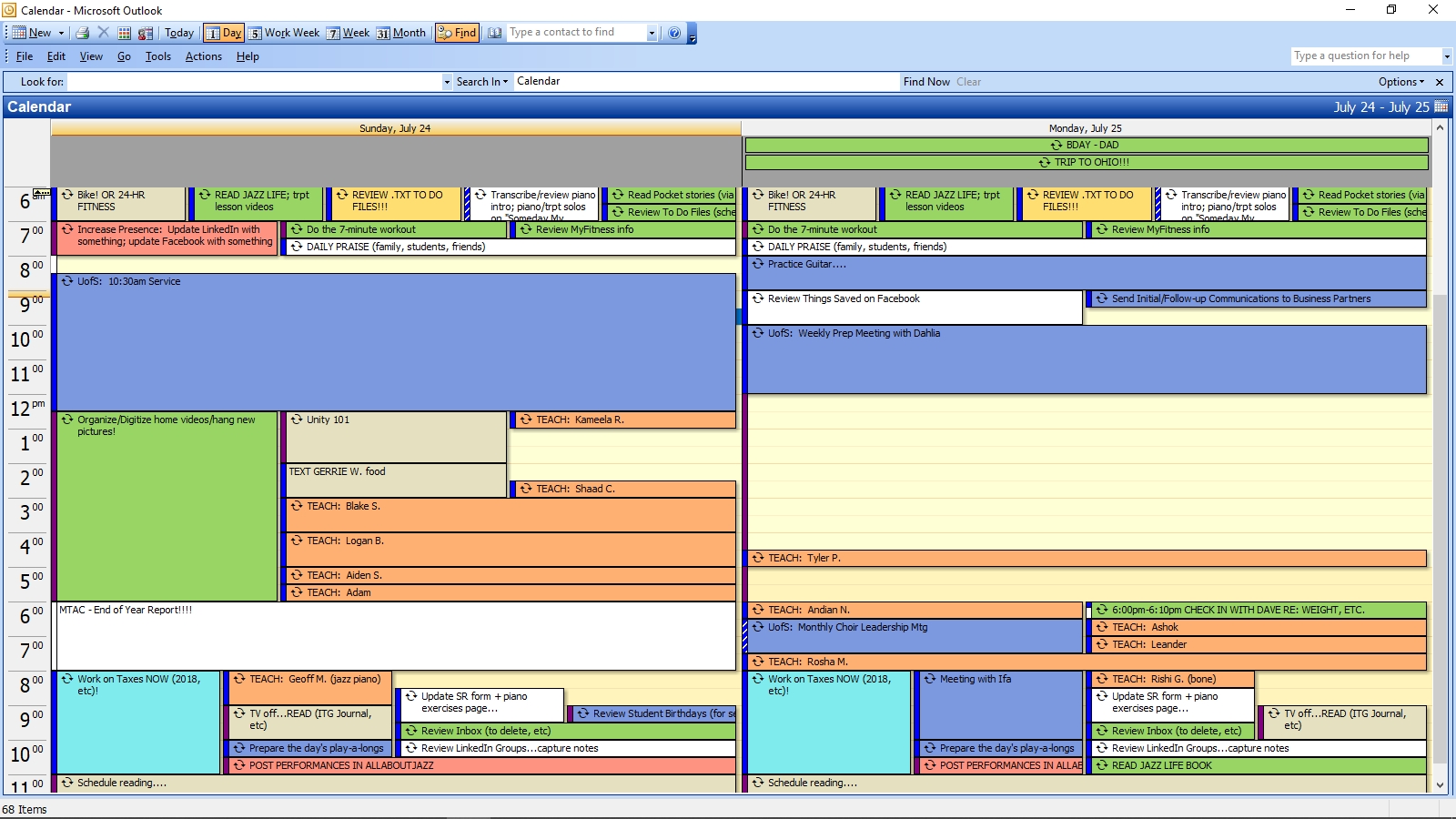
Task: Toggle the Find pane button
Action: [x=457, y=33]
